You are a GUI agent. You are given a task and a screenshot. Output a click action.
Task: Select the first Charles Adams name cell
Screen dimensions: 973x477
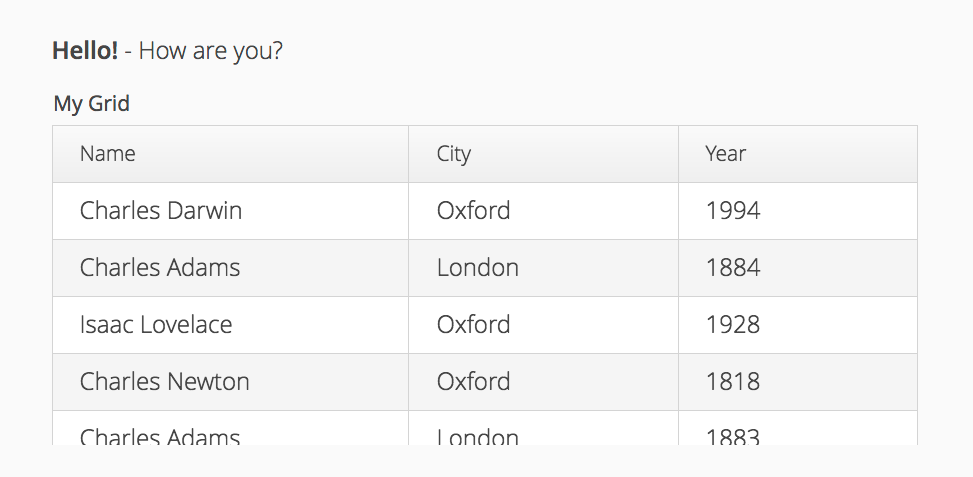(x=230, y=268)
